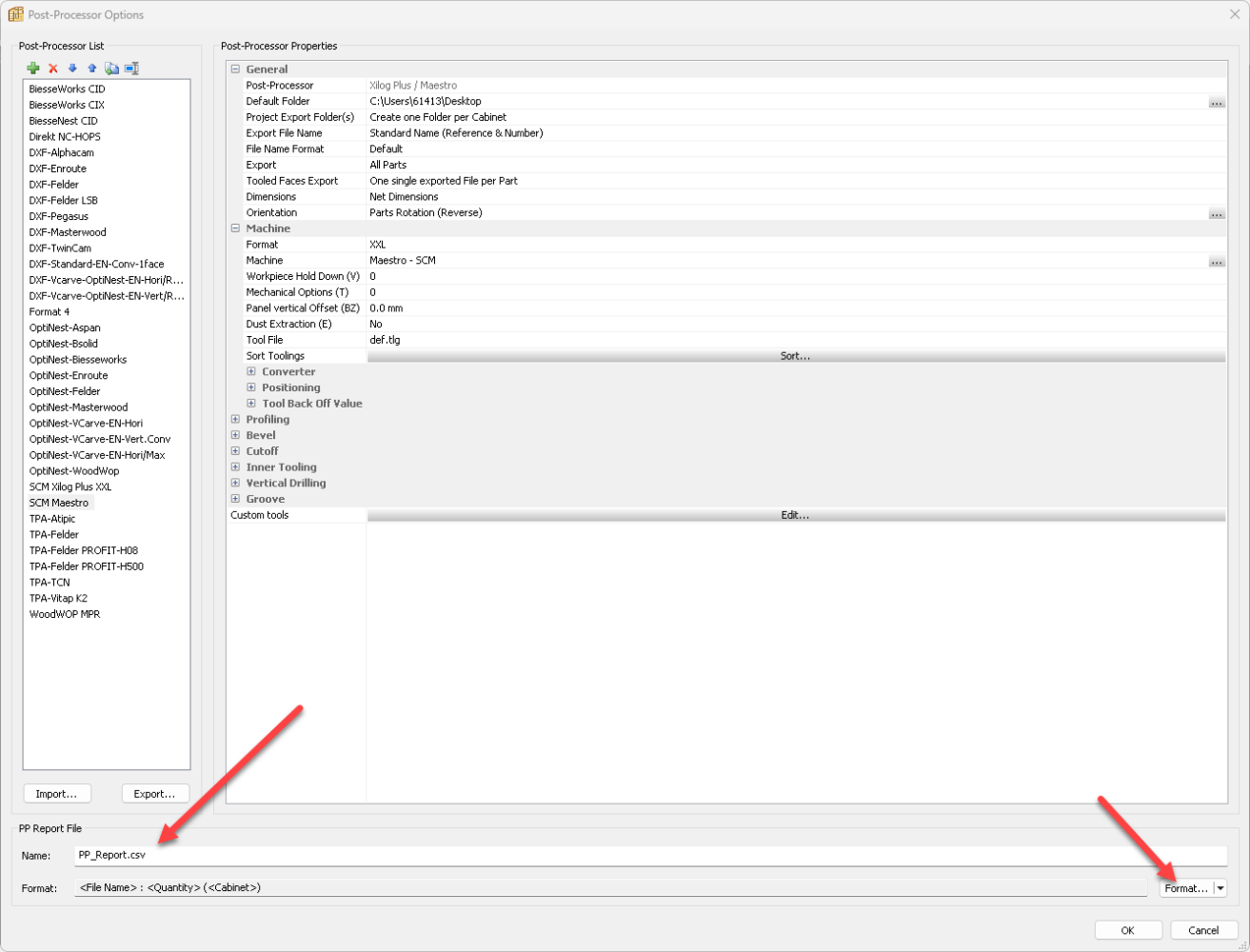
Task: Click the Sort... button for Sort Toolings
Action: coord(795,356)
